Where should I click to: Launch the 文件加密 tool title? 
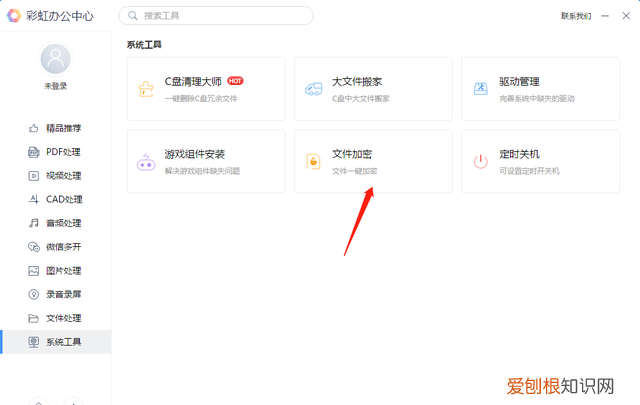coord(352,154)
